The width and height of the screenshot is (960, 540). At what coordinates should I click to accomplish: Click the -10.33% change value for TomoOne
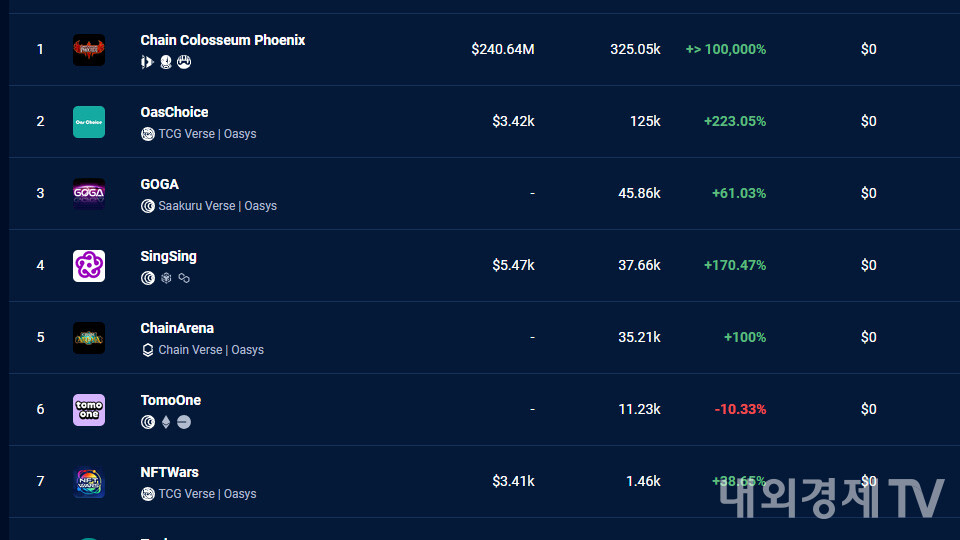pos(740,409)
